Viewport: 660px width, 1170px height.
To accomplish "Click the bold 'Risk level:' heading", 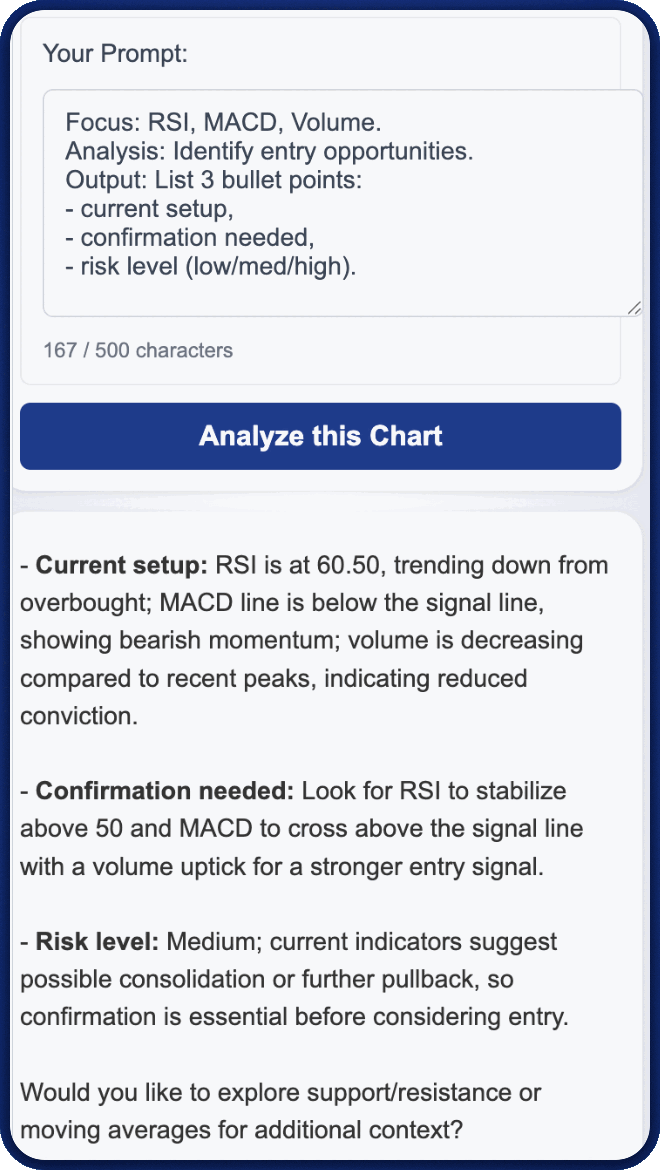I will 98,942.
